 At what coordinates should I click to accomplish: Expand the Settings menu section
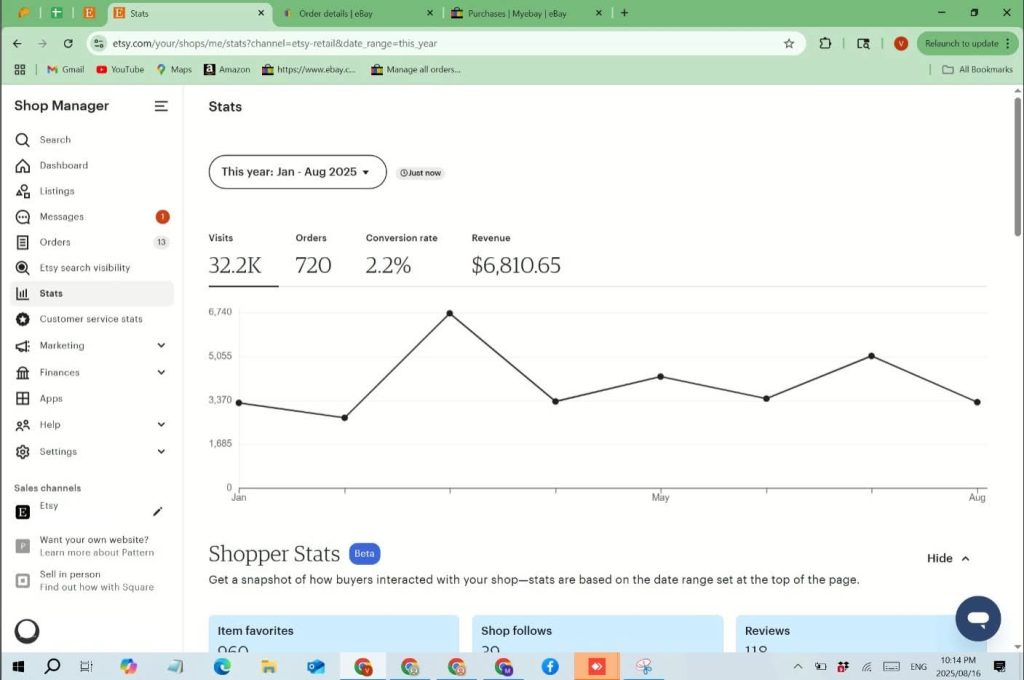[161, 452]
